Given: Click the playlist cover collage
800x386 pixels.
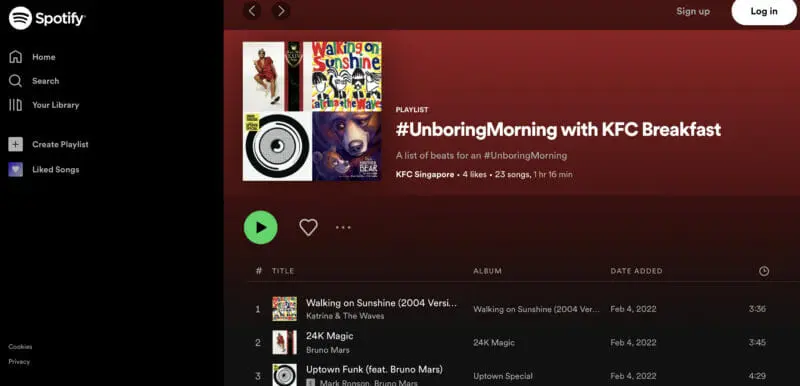Looking at the screenshot, I should [x=312, y=111].
